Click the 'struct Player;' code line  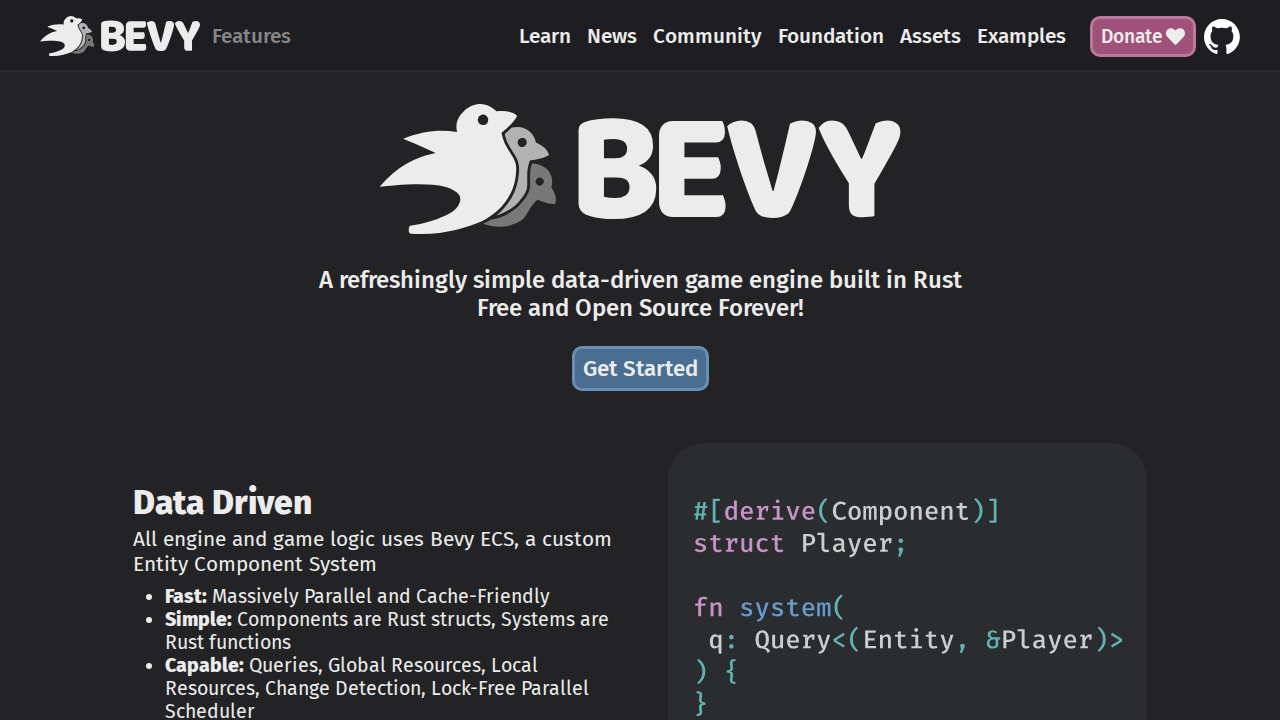[799, 543]
